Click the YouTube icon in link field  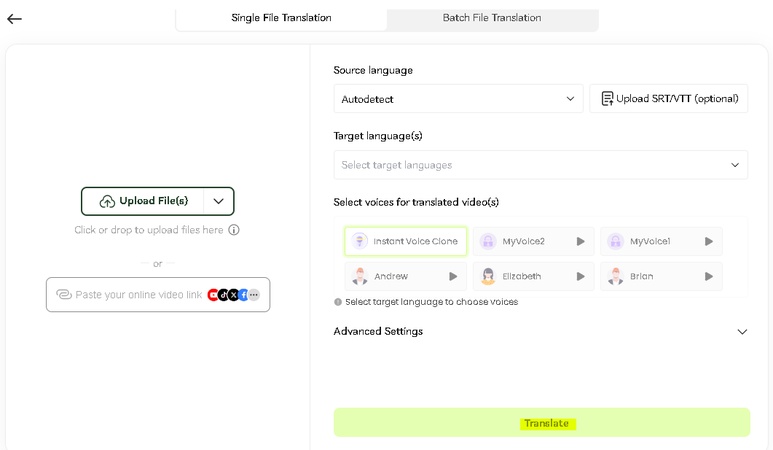213,295
